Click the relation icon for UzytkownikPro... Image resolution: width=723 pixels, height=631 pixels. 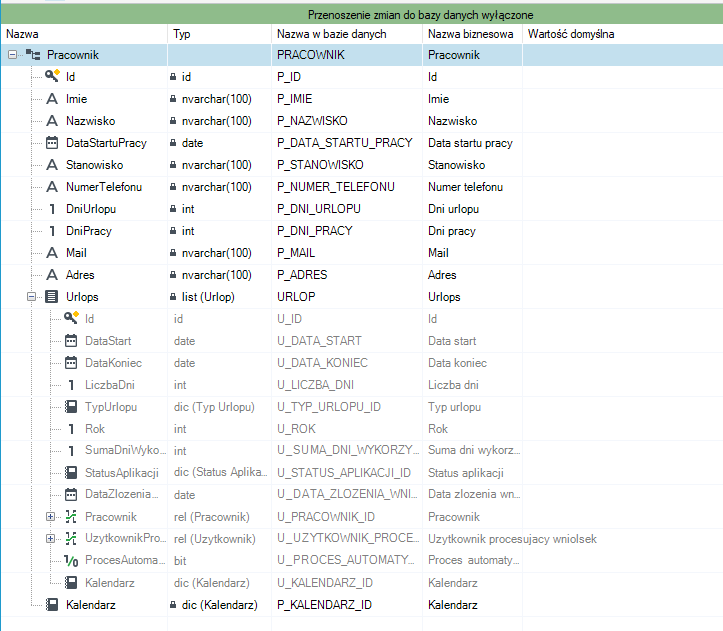coord(71,538)
